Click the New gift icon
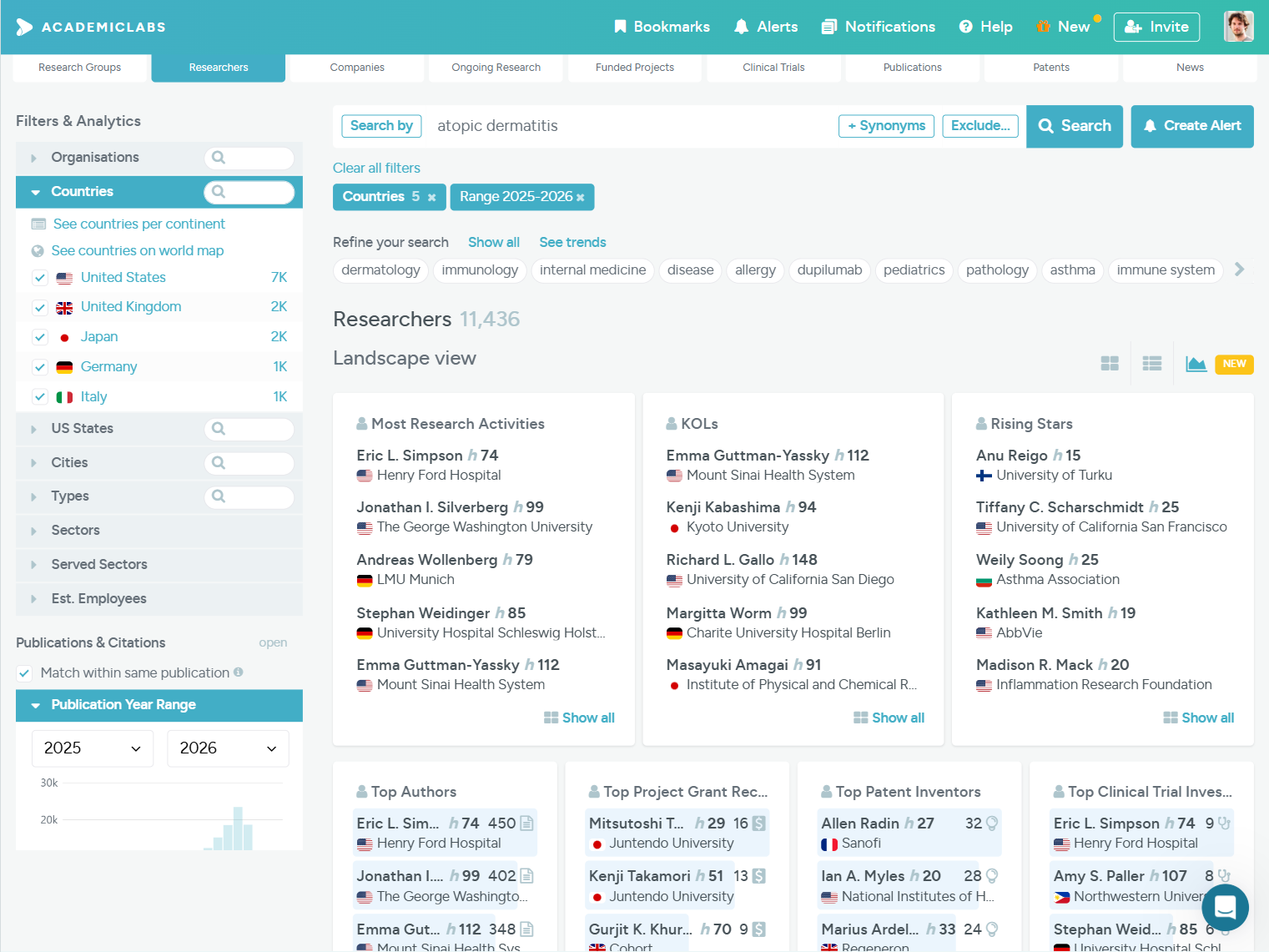 point(1043,27)
